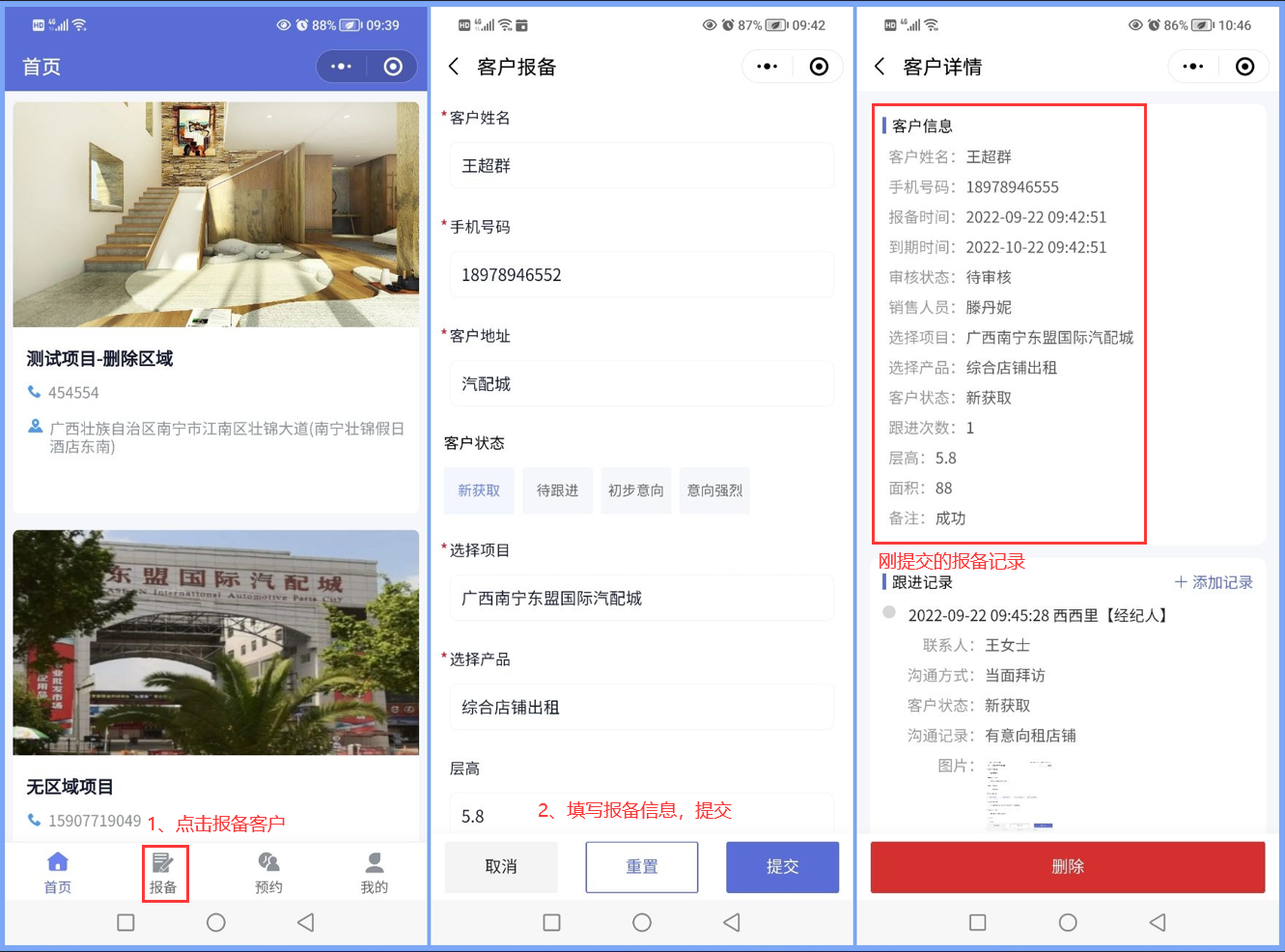
Task: Tap phone icon beside 15907719049
Action: coord(35,820)
